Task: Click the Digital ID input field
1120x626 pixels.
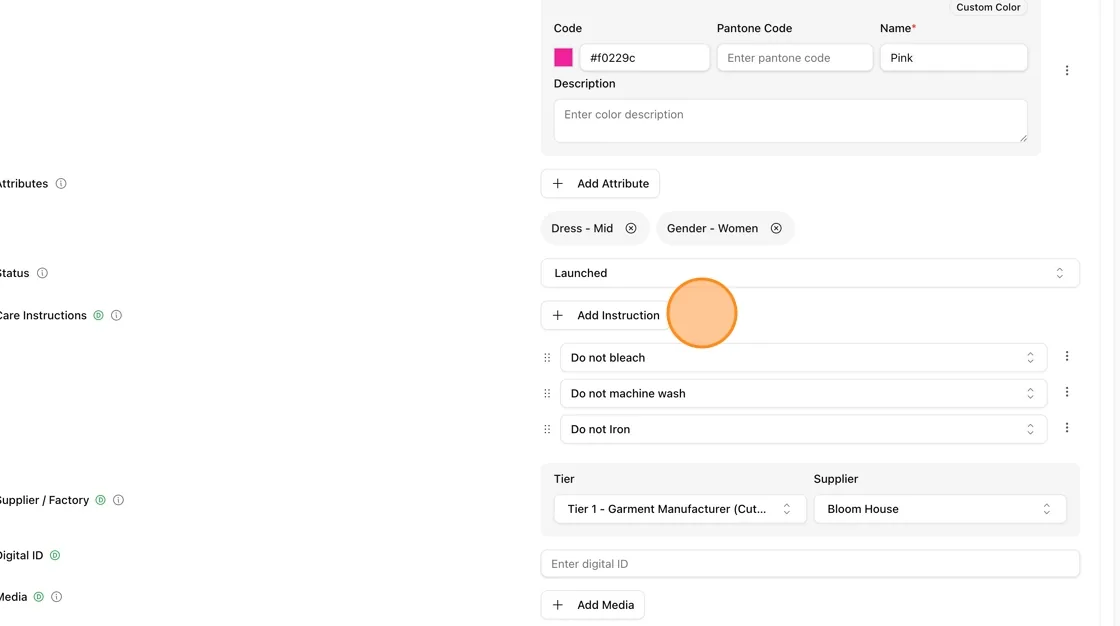Action: (810, 564)
